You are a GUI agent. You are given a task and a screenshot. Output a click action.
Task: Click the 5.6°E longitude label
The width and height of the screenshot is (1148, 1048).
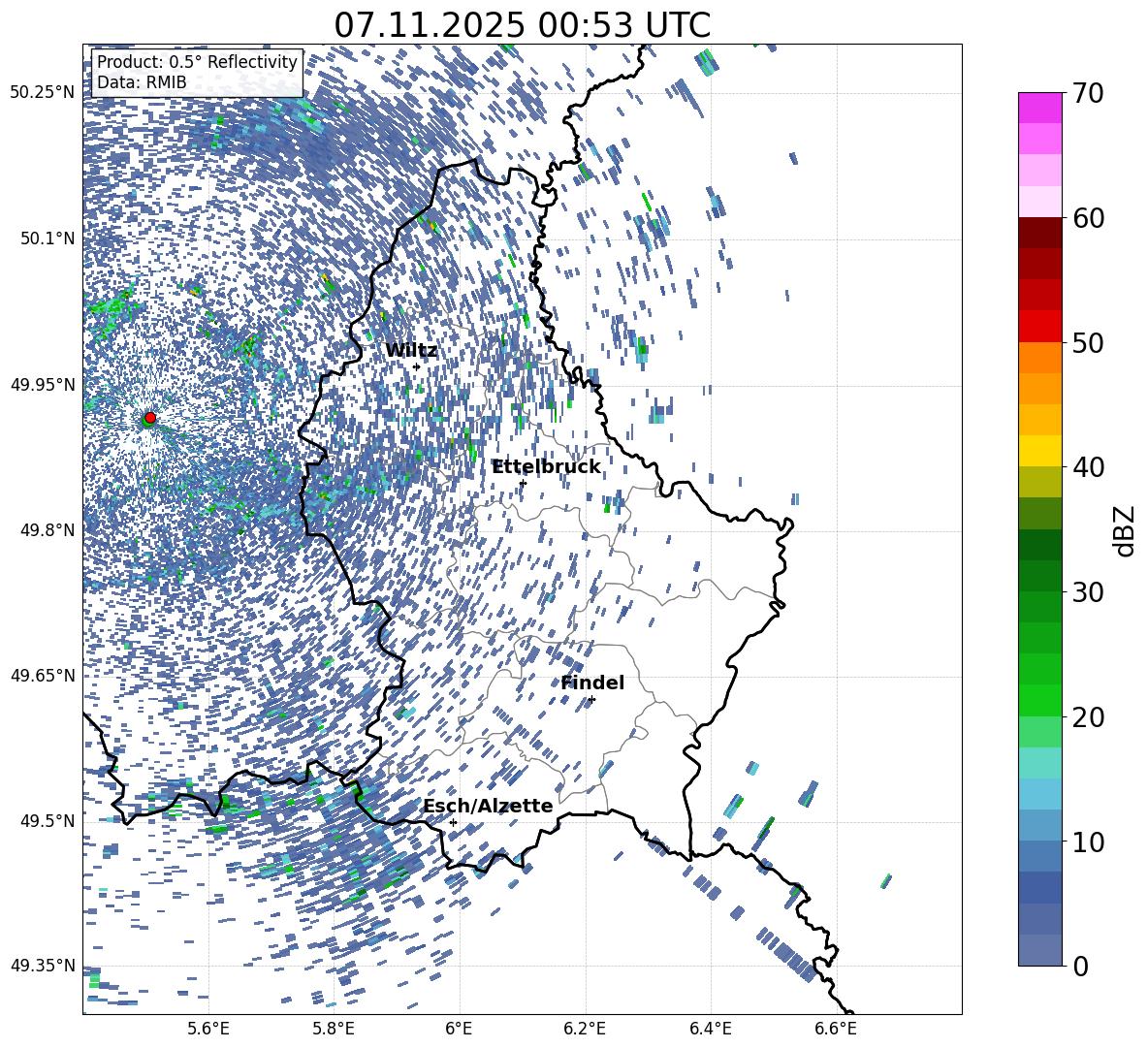point(208,1029)
